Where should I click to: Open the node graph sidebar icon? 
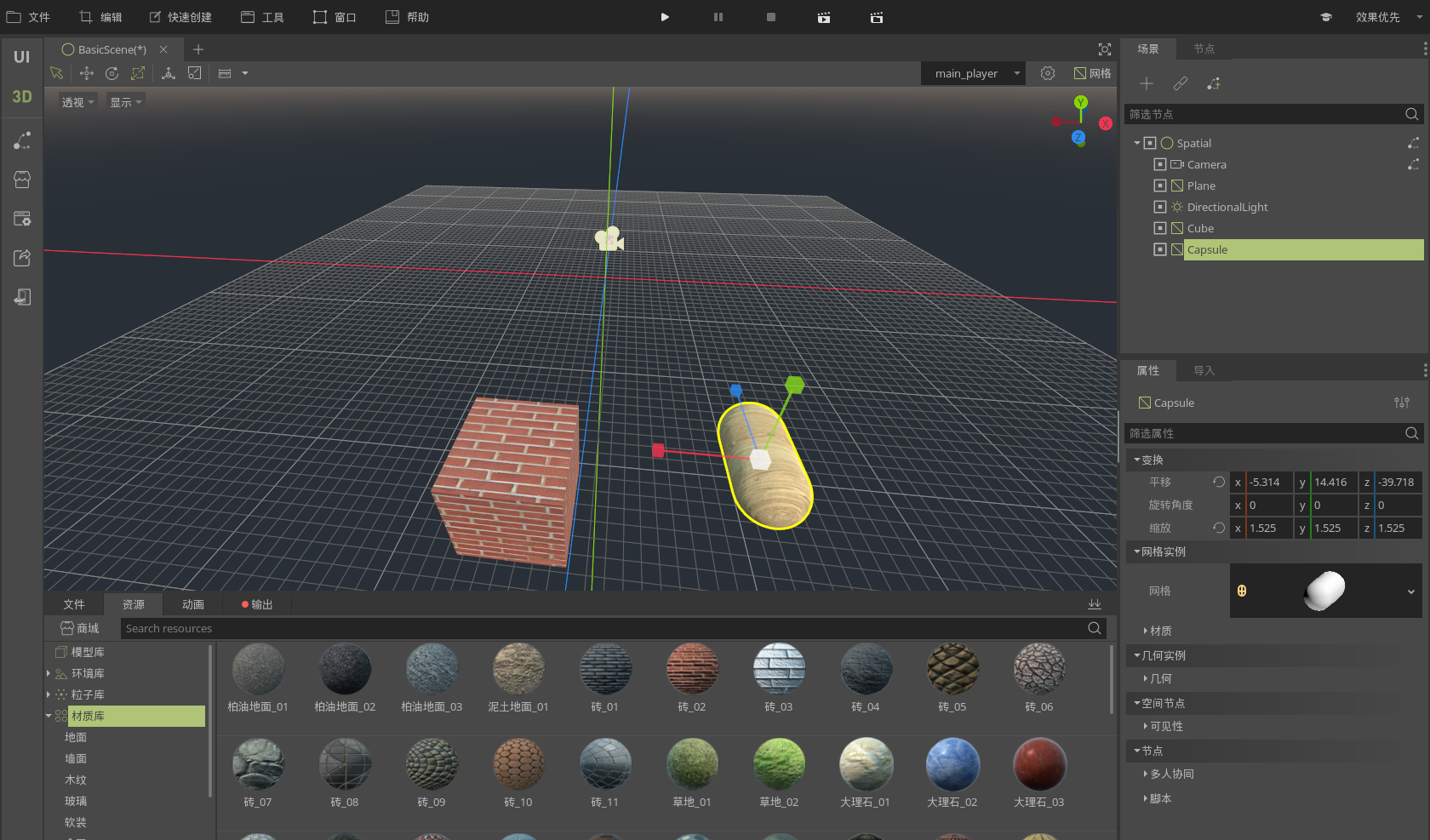(x=22, y=140)
